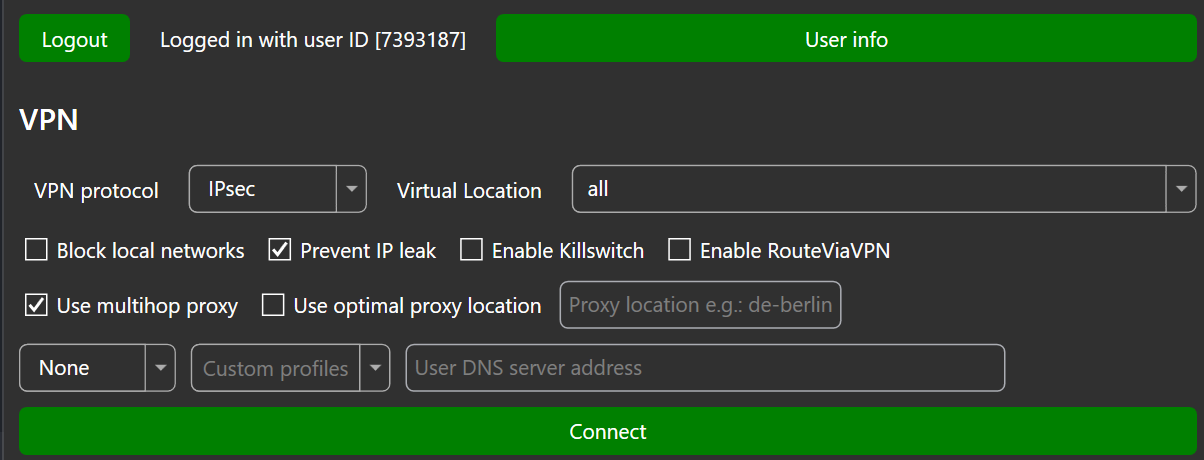The image size is (1204, 460).
Task: Focus the Proxy location input field
Action: click(700, 305)
